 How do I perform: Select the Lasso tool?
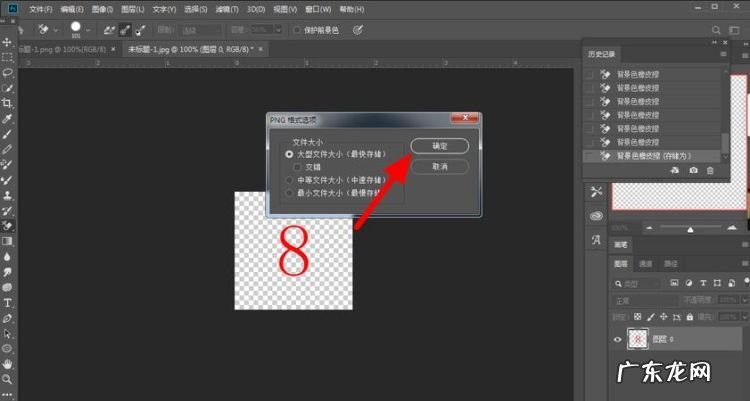pyautogui.click(x=8, y=73)
